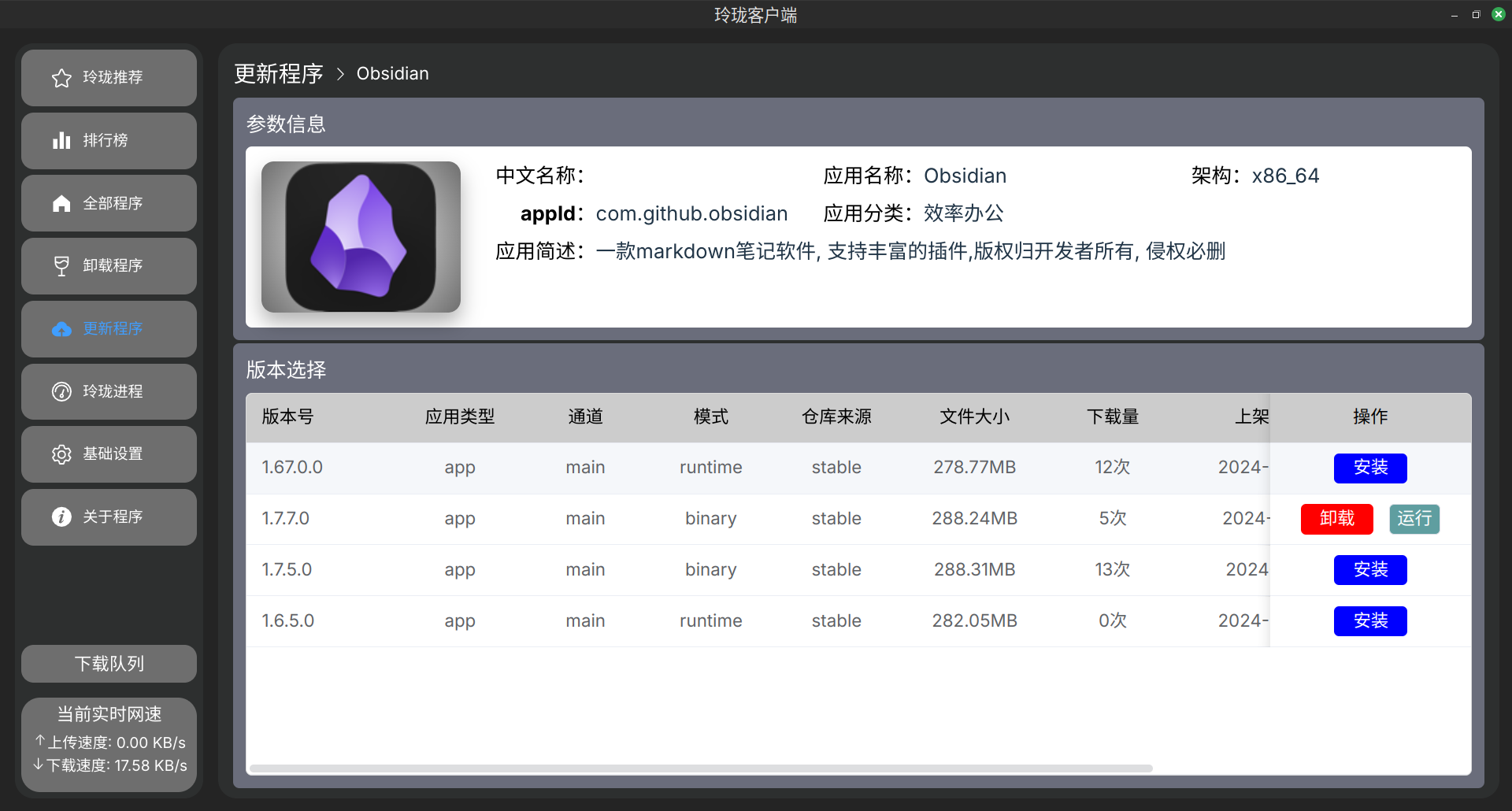The width and height of the screenshot is (1512, 811).
Task: Click the file size 288.24MB cell
Action: (x=975, y=519)
